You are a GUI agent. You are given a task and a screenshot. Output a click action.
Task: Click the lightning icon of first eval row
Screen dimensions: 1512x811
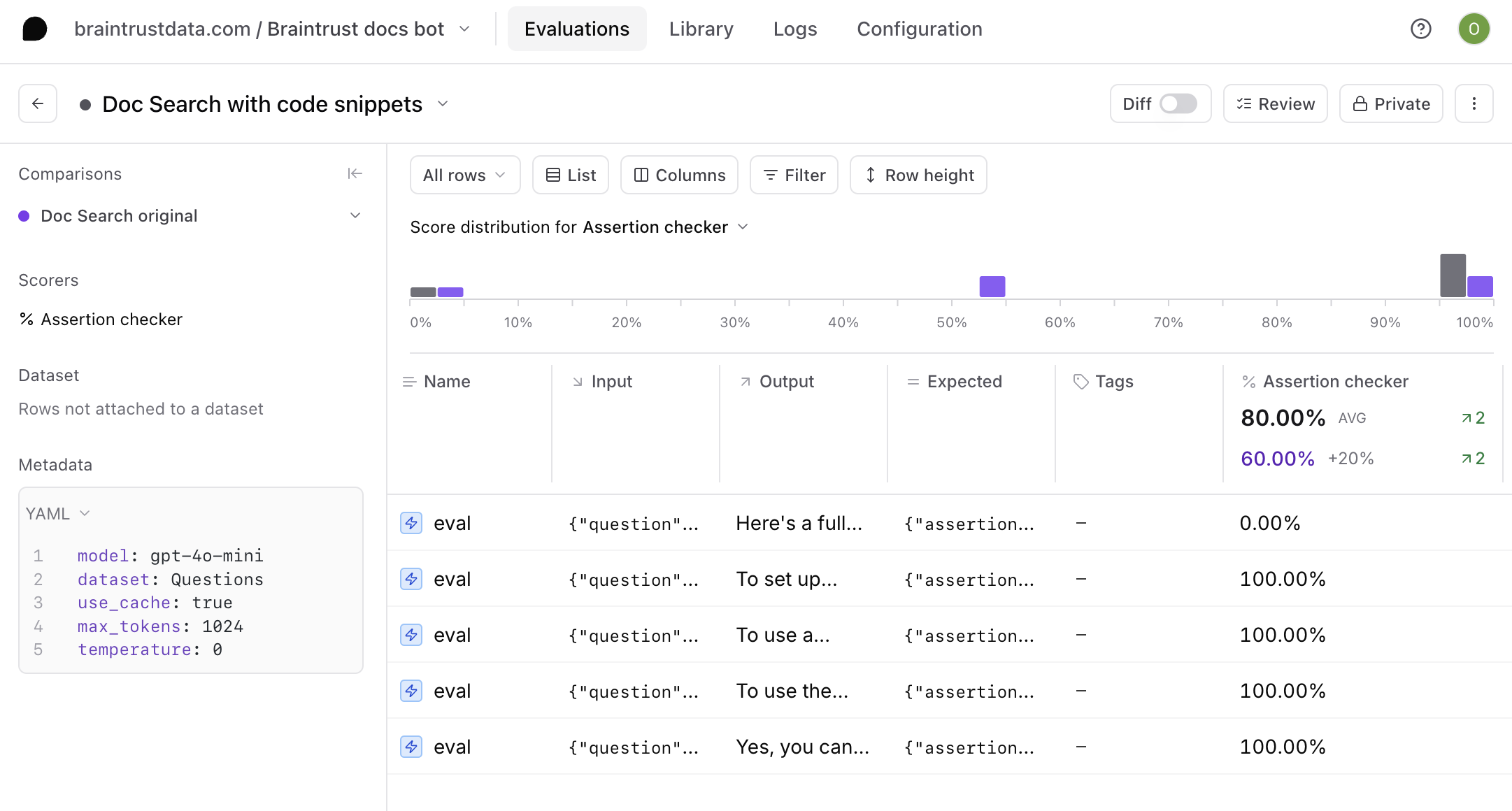pos(411,523)
